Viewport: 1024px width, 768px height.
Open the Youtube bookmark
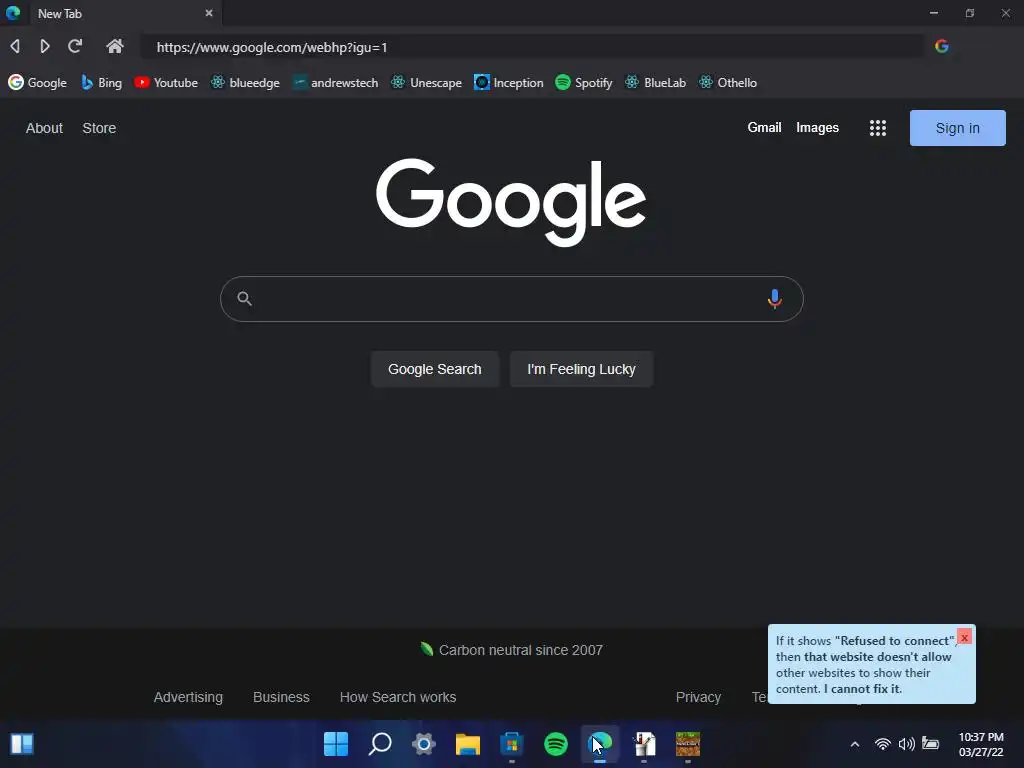[166, 82]
